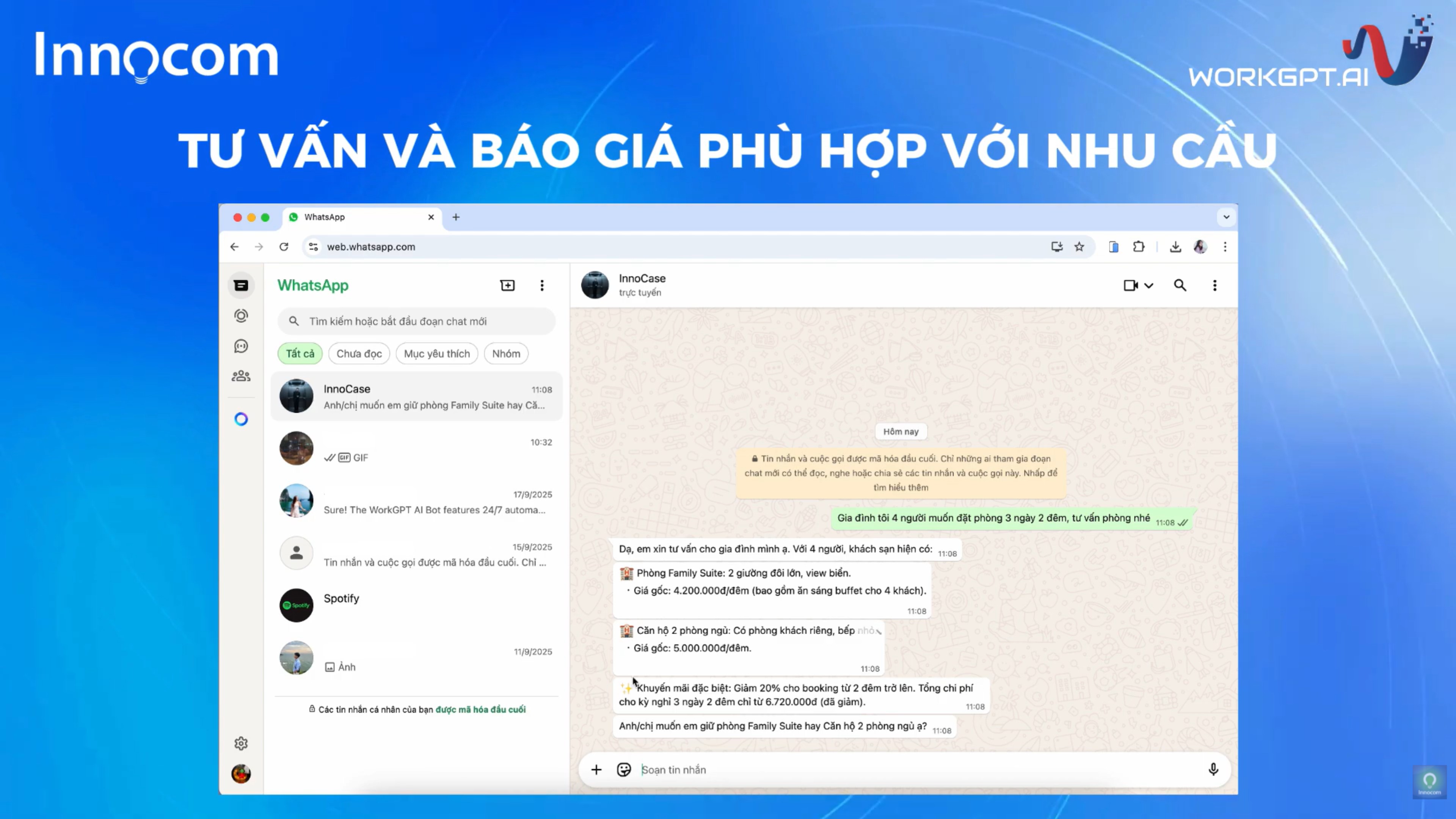Select the Chưa đọc filter chip
The height and width of the screenshot is (819, 1456).
[x=358, y=353]
